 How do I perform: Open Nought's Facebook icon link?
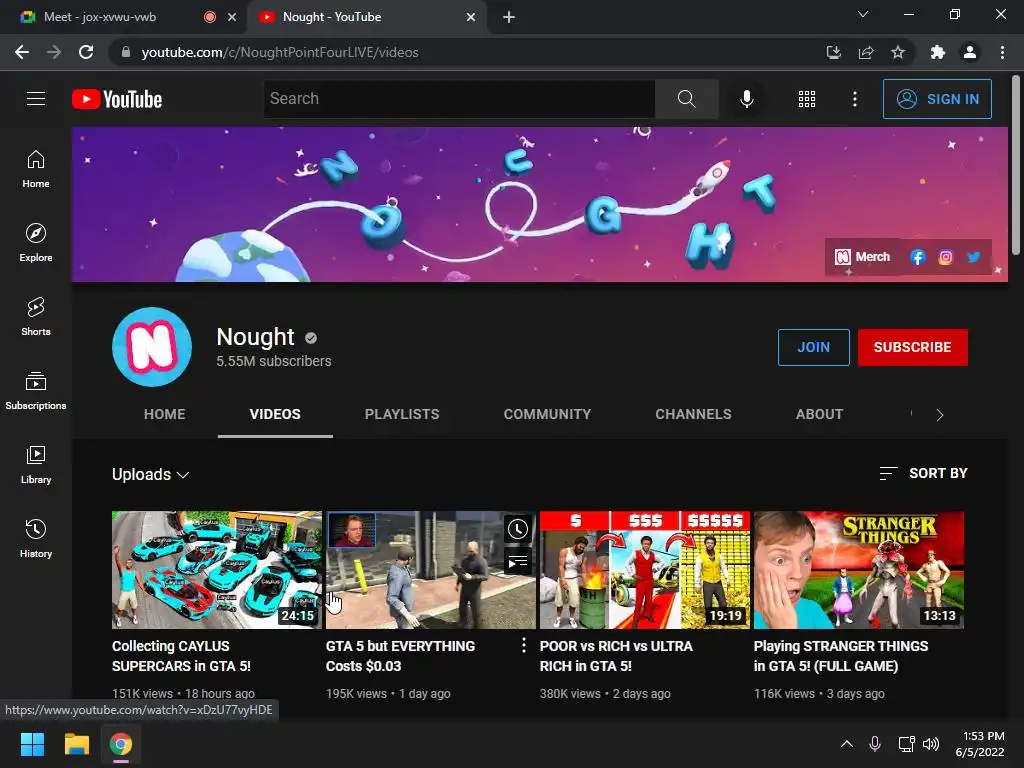click(918, 257)
